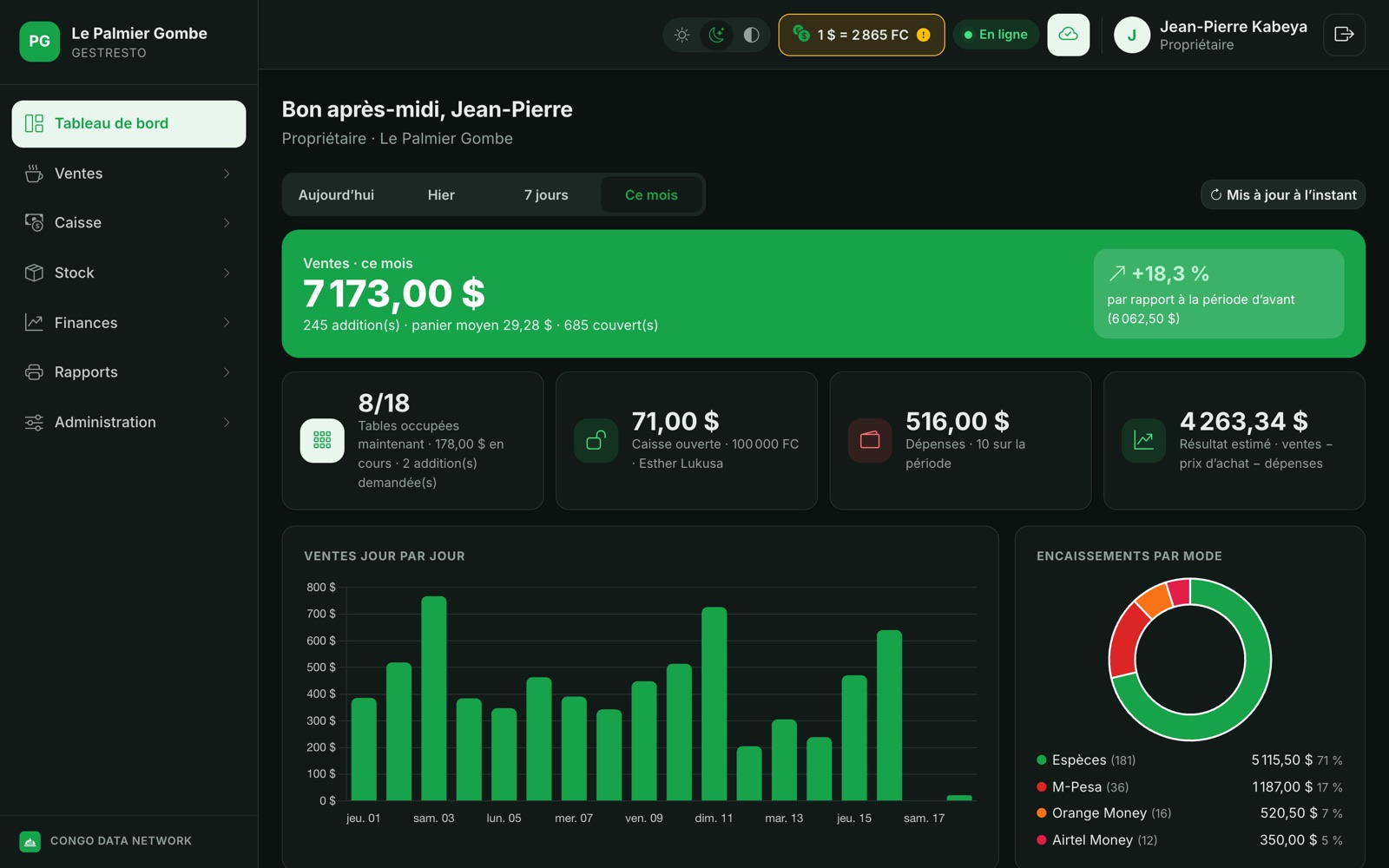Click the résultat estimé chart icon

coord(1143,440)
